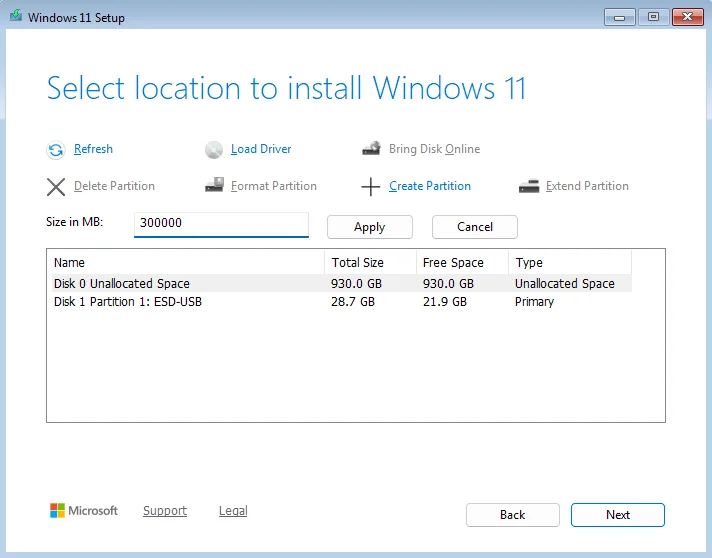Screen dimensions: 712x558
Task: Close the Windows 11 Setup window
Action: click(687, 17)
